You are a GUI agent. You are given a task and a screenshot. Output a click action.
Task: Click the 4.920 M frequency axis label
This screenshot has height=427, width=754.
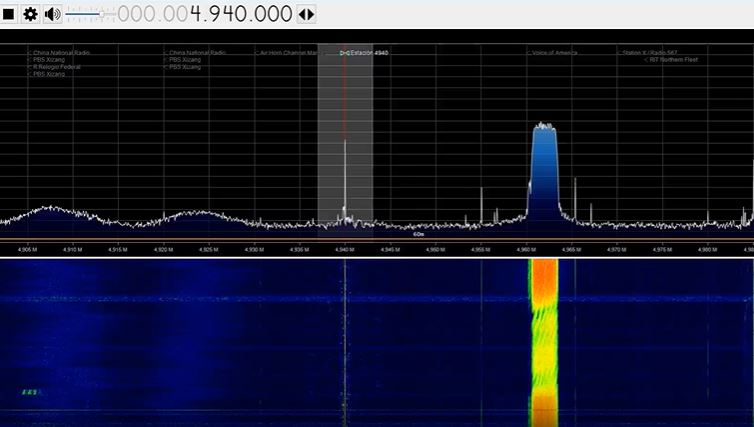coord(163,250)
